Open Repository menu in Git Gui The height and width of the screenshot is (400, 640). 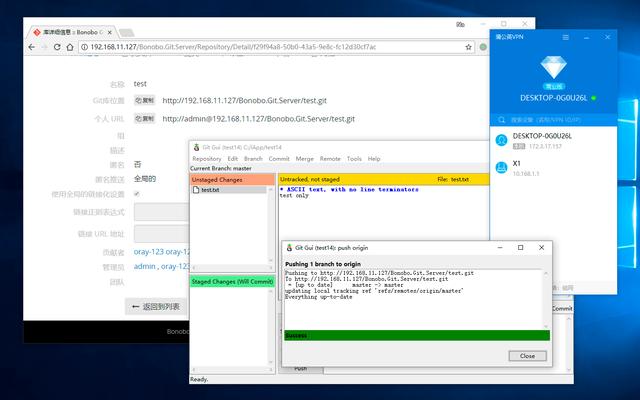[207, 158]
